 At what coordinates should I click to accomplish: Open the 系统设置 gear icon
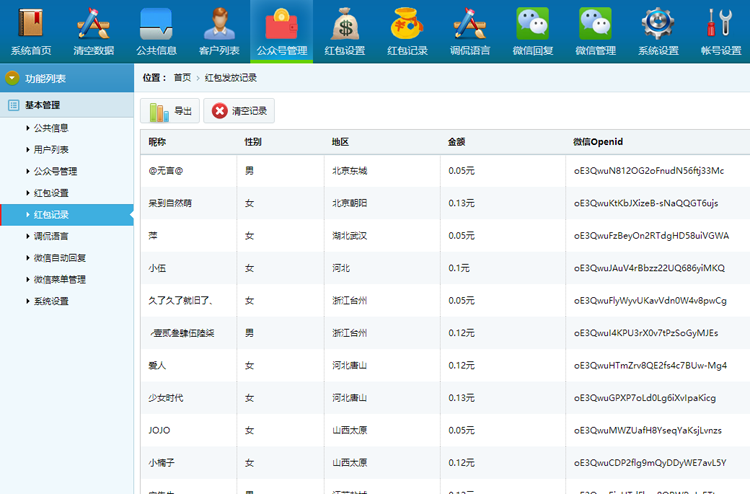(x=658, y=23)
